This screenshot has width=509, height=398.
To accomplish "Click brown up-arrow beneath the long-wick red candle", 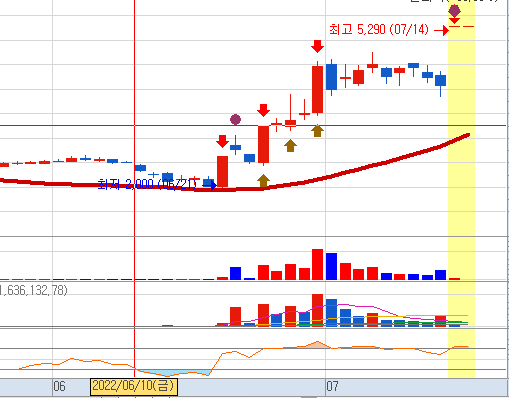I will pyautogui.click(x=290, y=146).
